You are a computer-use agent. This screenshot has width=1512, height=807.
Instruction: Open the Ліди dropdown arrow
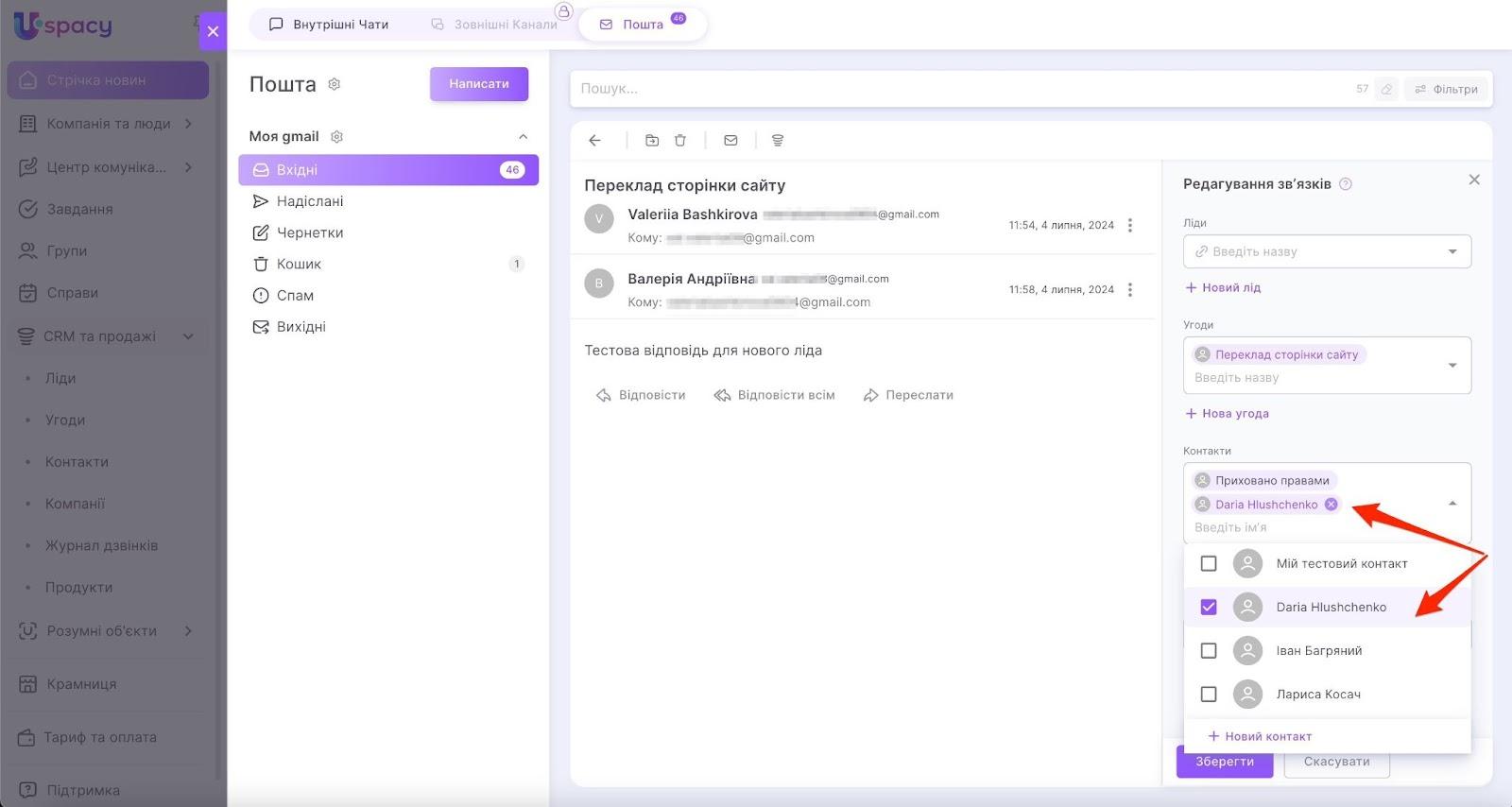pyautogui.click(x=1452, y=251)
